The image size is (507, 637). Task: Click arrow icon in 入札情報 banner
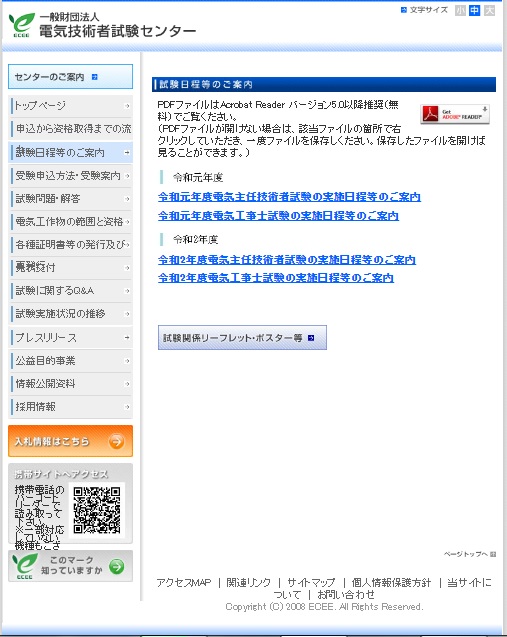coord(116,441)
